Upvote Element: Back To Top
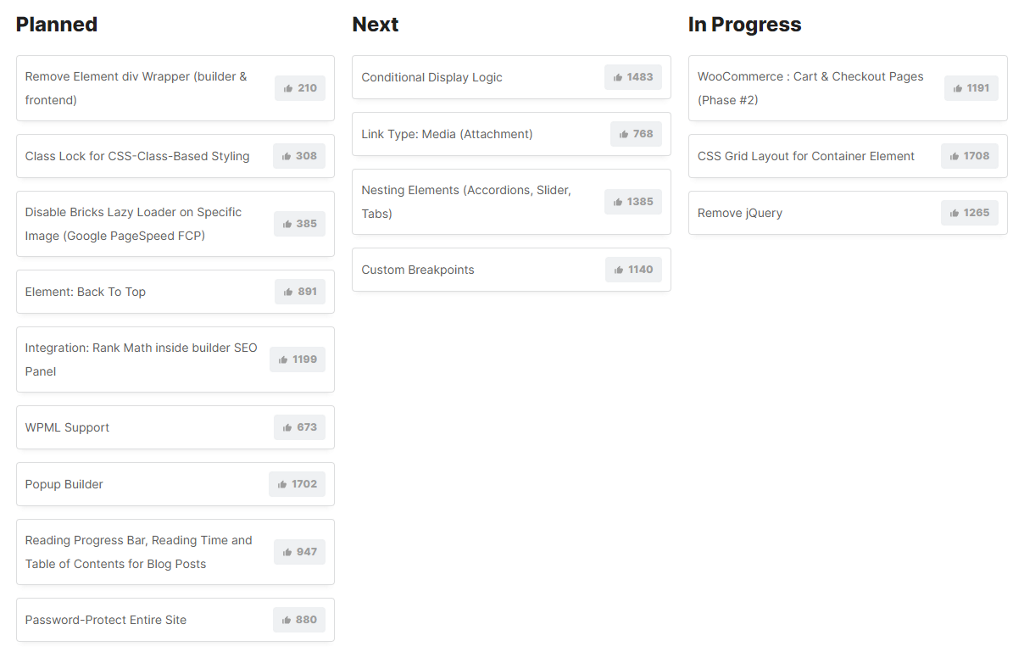The width and height of the screenshot is (1024, 652). [299, 292]
